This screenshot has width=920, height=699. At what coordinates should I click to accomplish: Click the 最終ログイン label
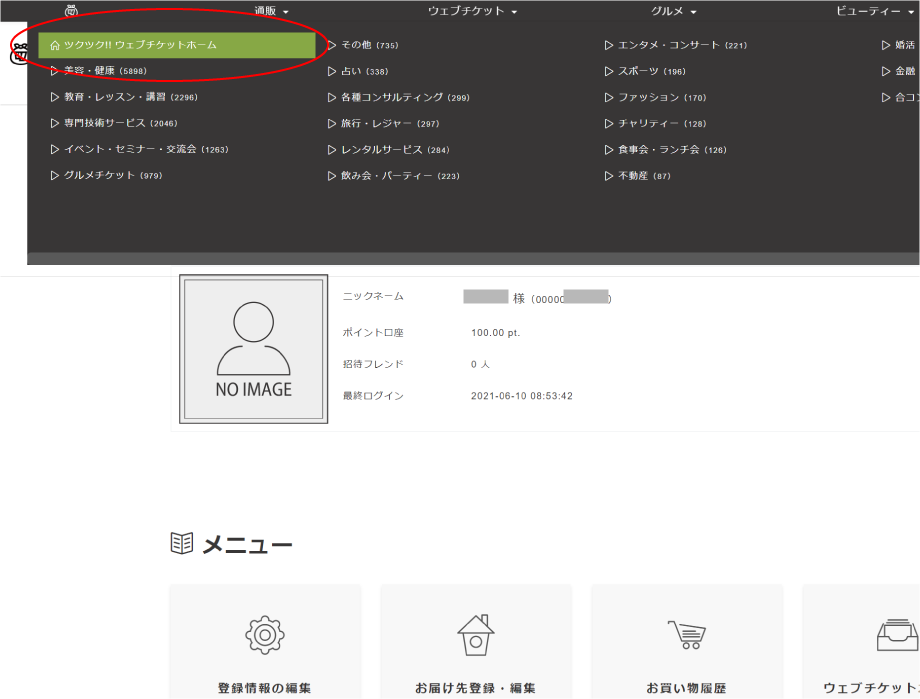[373, 396]
